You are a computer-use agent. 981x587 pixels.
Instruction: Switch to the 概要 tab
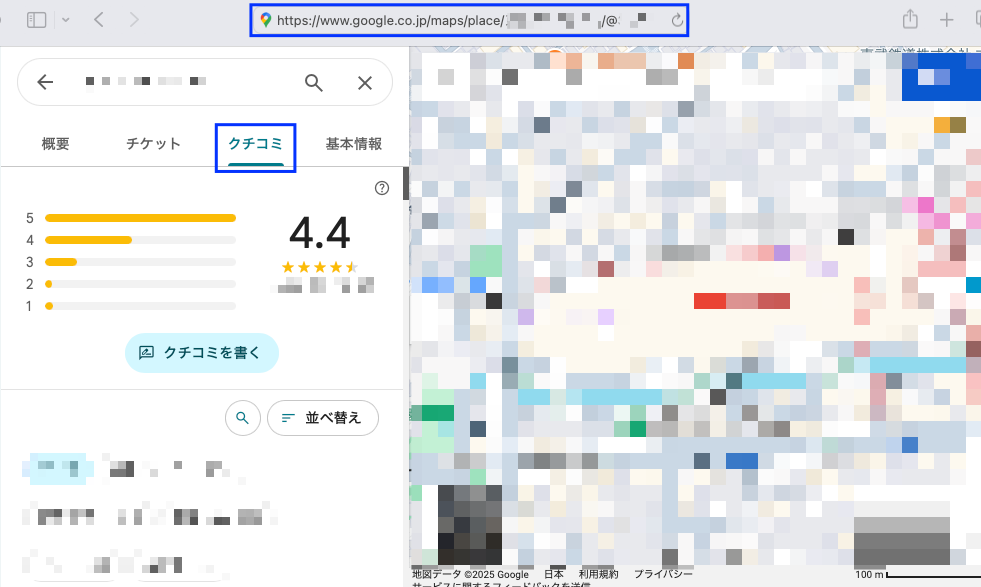(x=56, y=144)
